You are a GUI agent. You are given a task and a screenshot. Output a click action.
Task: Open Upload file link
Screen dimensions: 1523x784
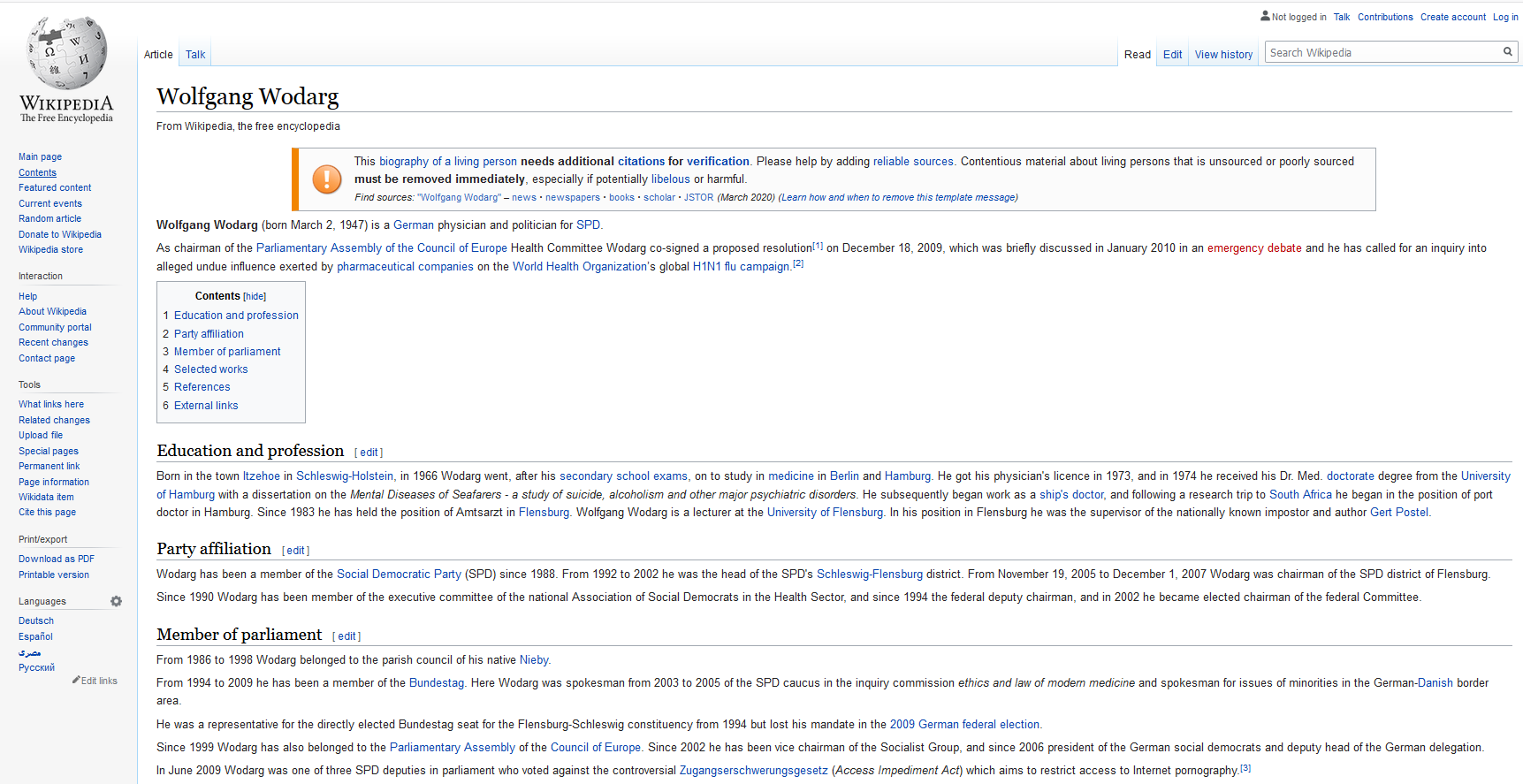(41, 436)
